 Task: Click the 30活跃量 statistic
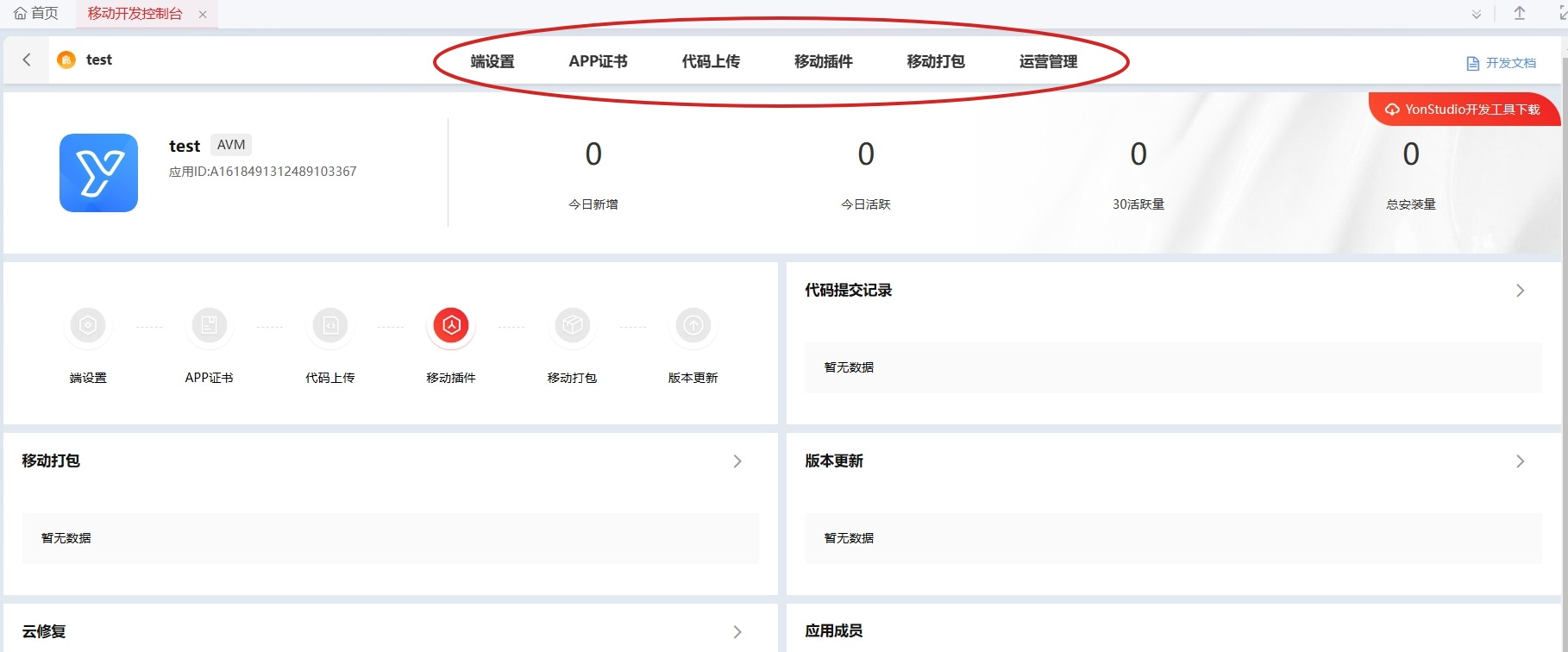1138,177
